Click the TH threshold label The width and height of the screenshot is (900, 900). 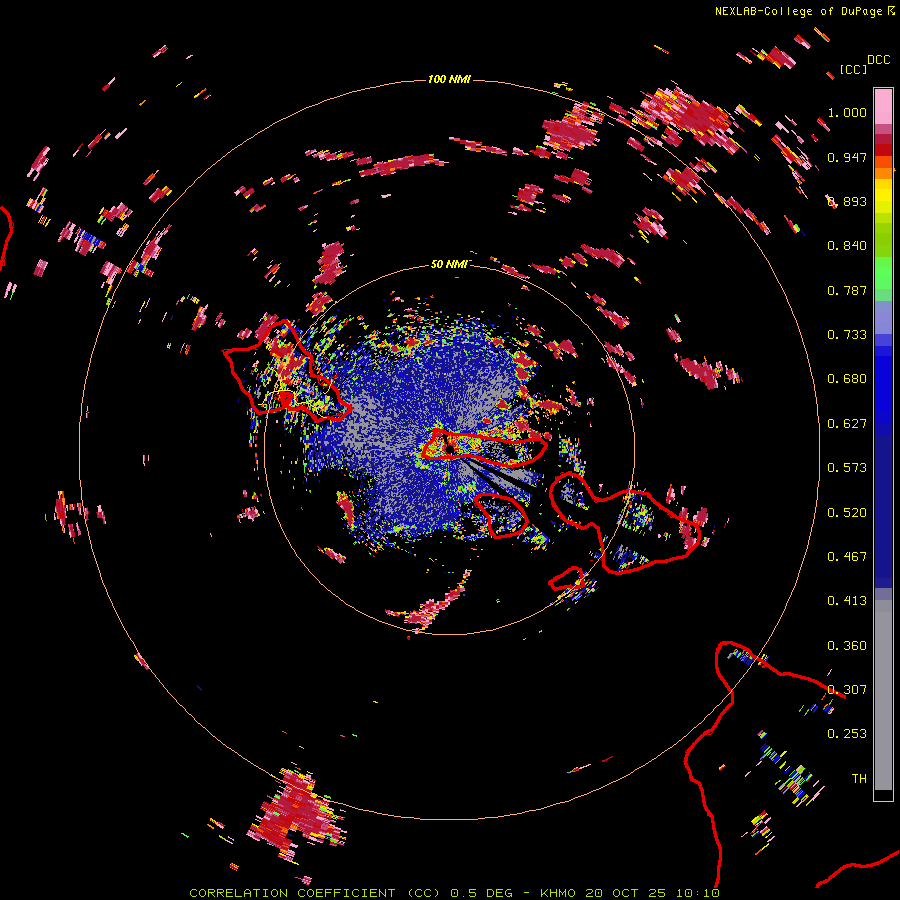click(x=859, y=779)
